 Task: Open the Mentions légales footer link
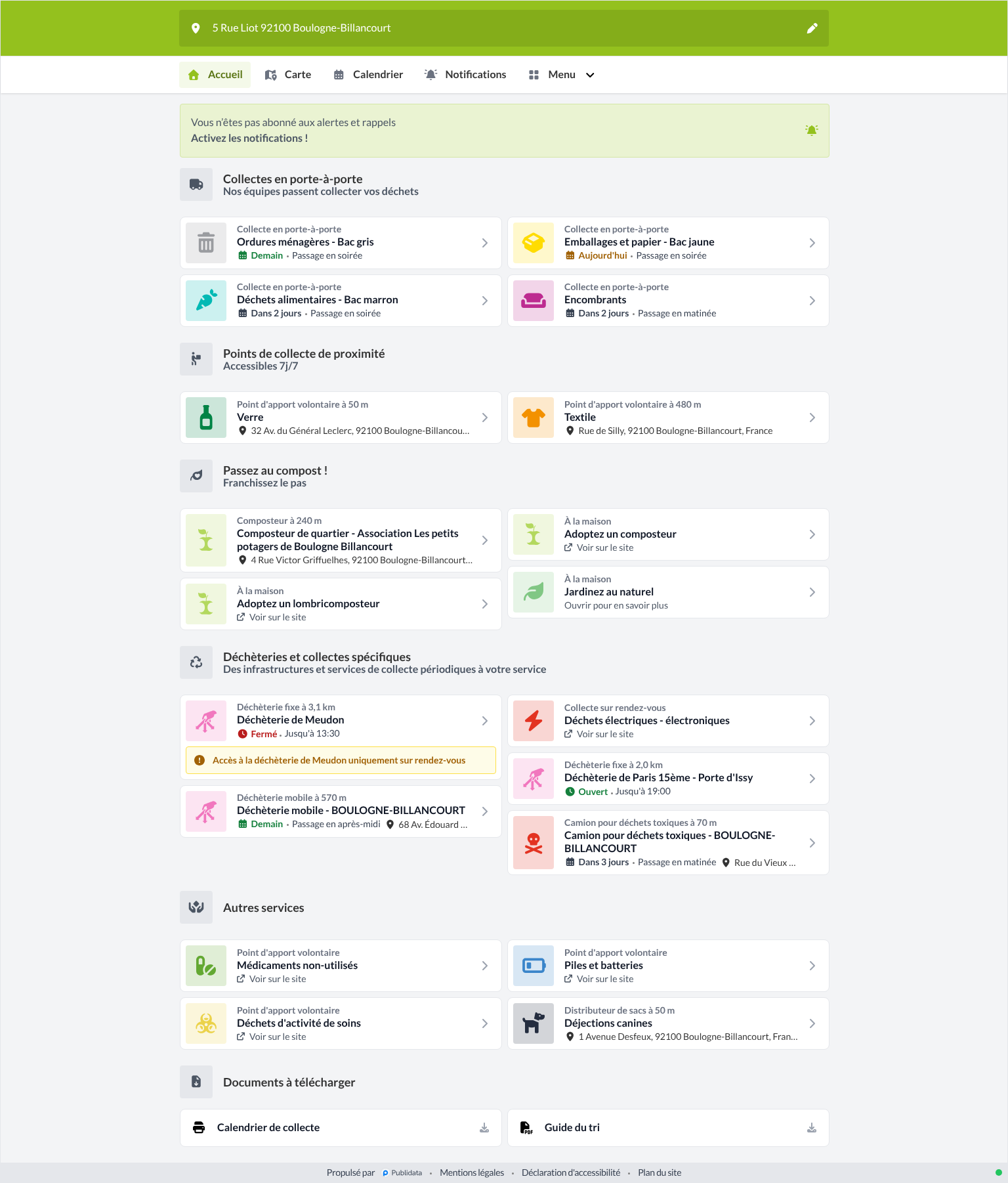[x=472, y=1172]
